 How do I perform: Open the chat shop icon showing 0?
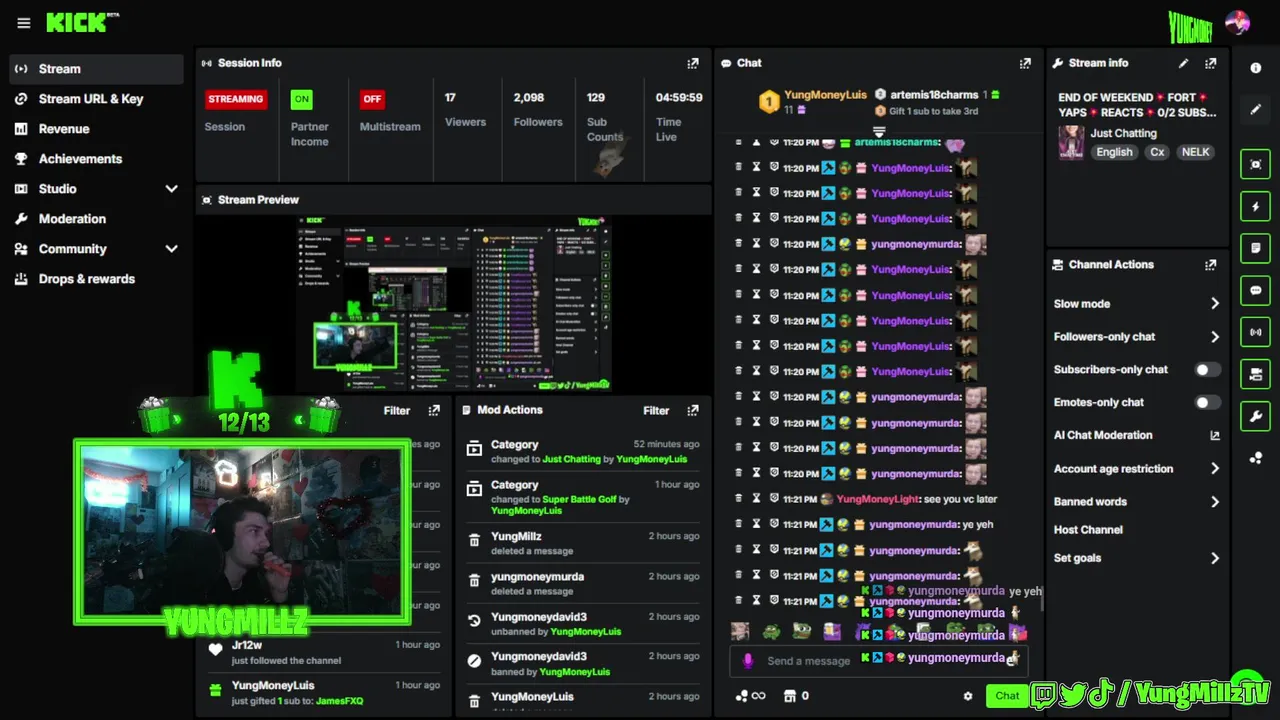796,696
